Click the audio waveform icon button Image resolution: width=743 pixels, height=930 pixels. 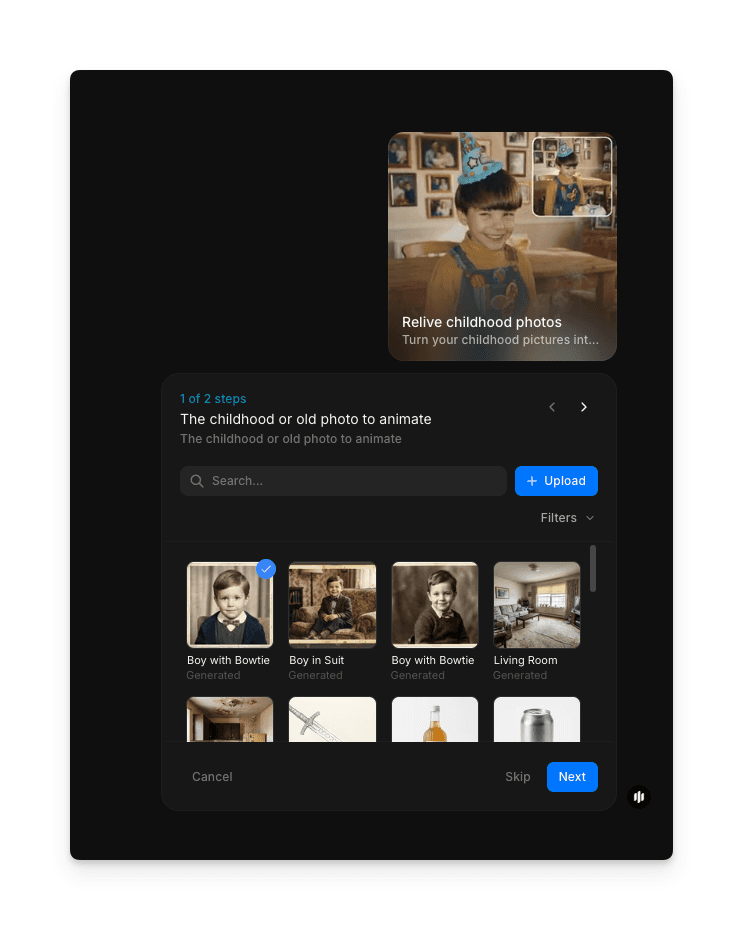coord(639,797)
